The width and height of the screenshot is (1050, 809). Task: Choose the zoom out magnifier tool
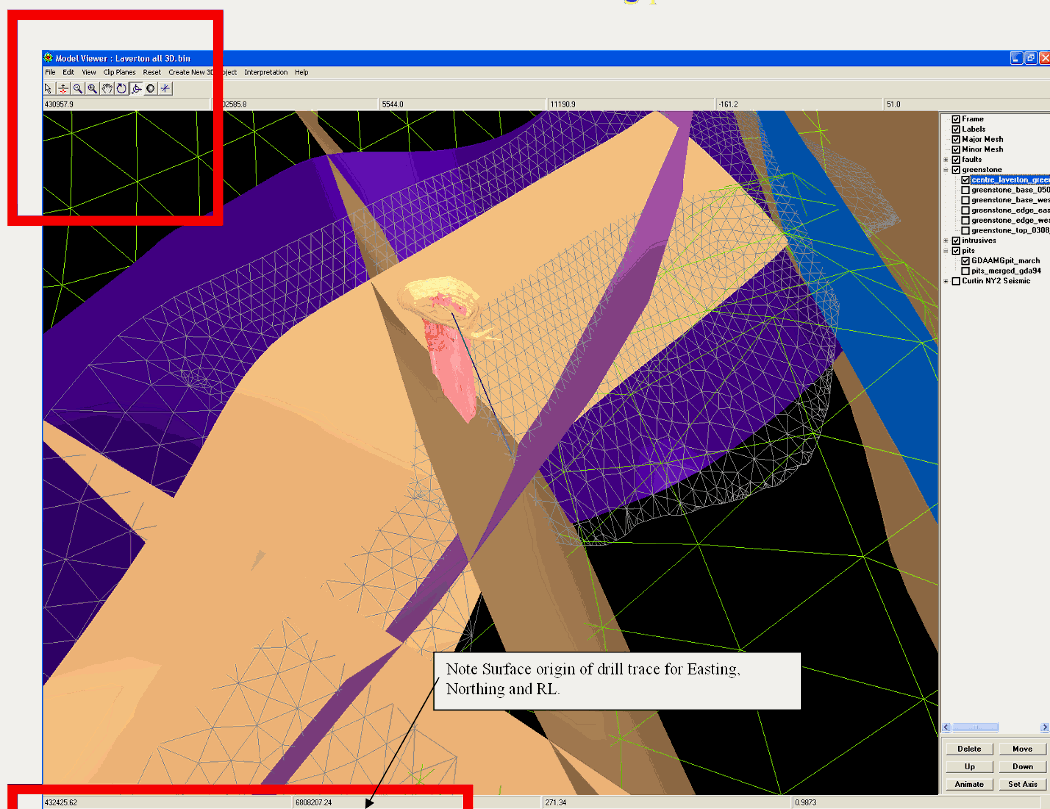[77, 88]
